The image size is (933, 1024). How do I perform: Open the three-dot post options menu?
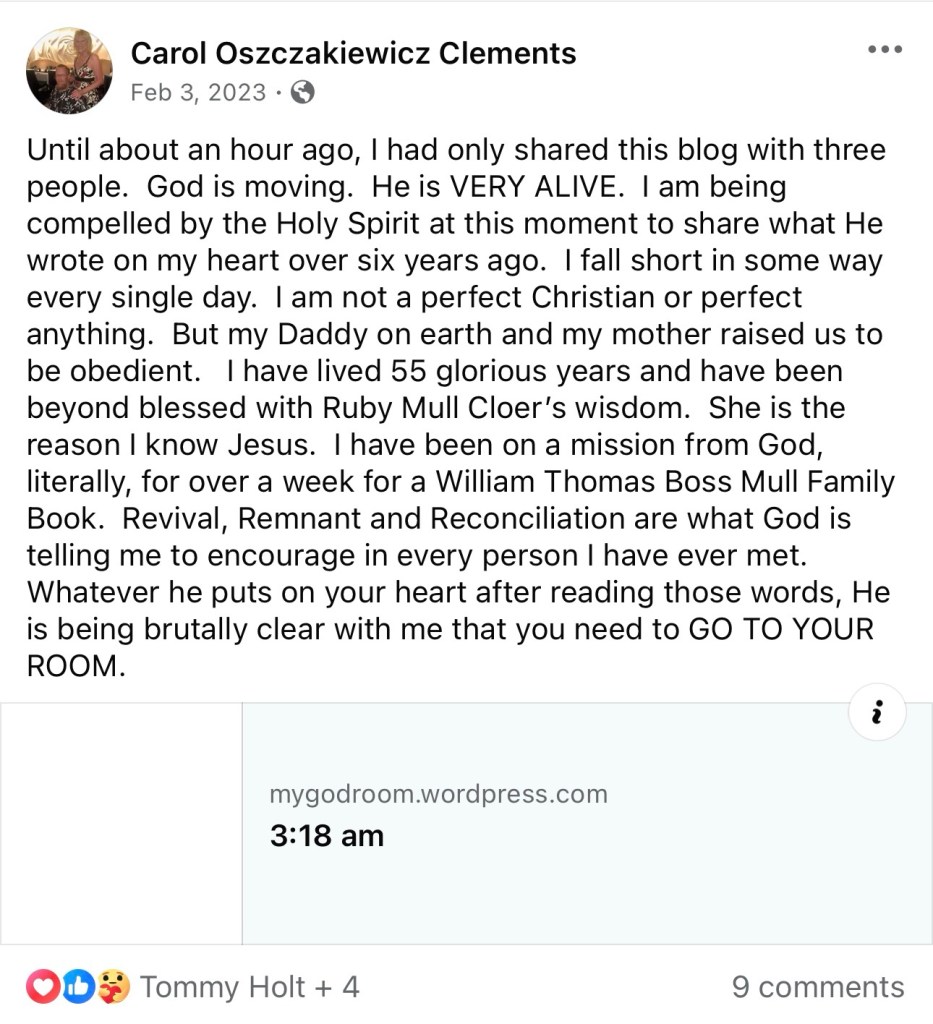(x=885, y=50)
